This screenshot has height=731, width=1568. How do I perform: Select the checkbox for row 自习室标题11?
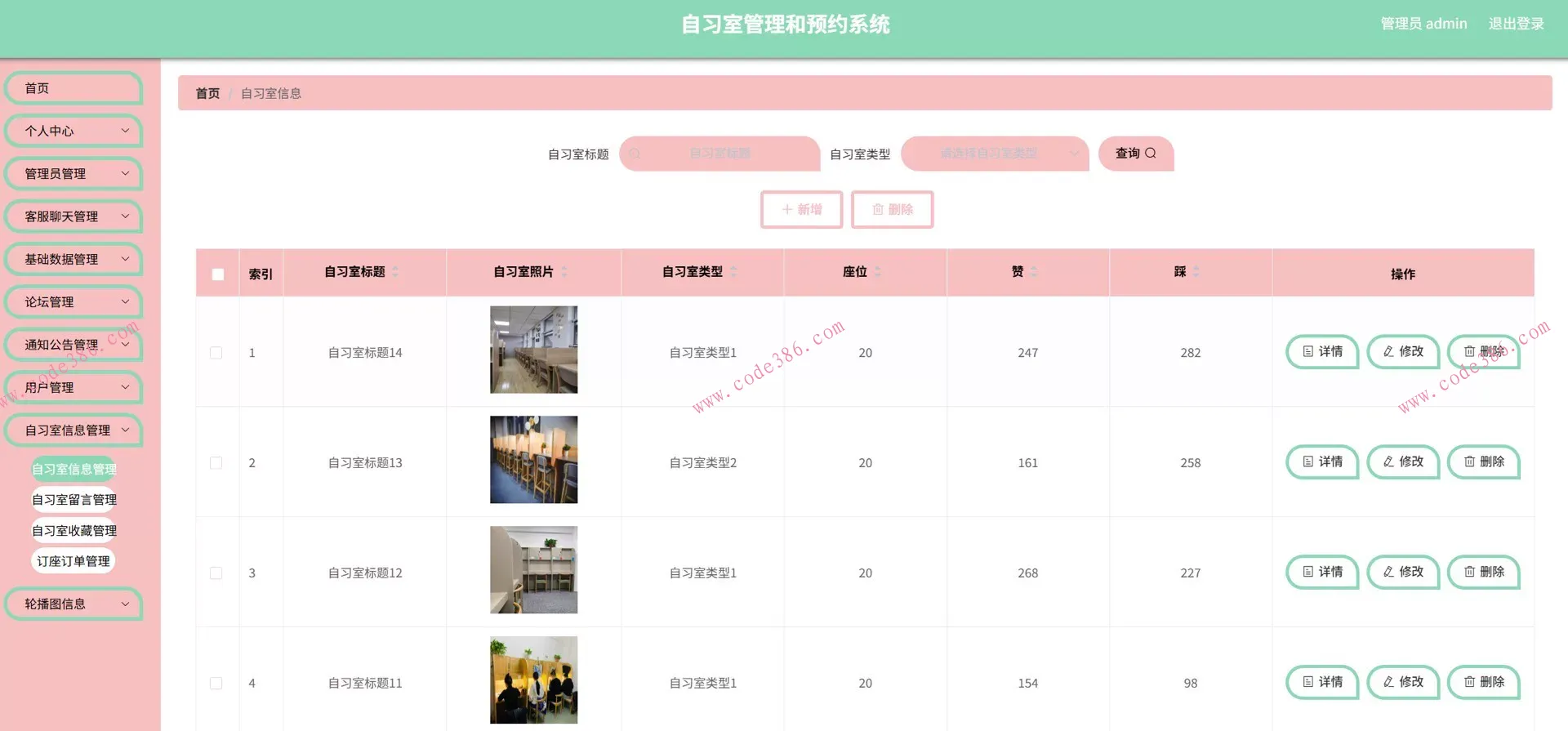pyautogui.click(x=216, y=684)
